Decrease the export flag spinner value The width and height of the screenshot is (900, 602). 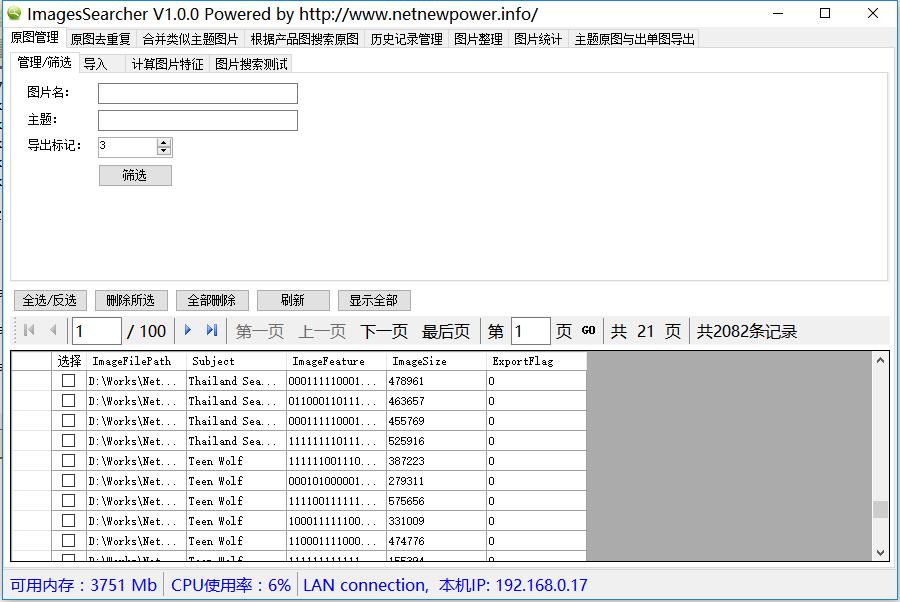164,152
